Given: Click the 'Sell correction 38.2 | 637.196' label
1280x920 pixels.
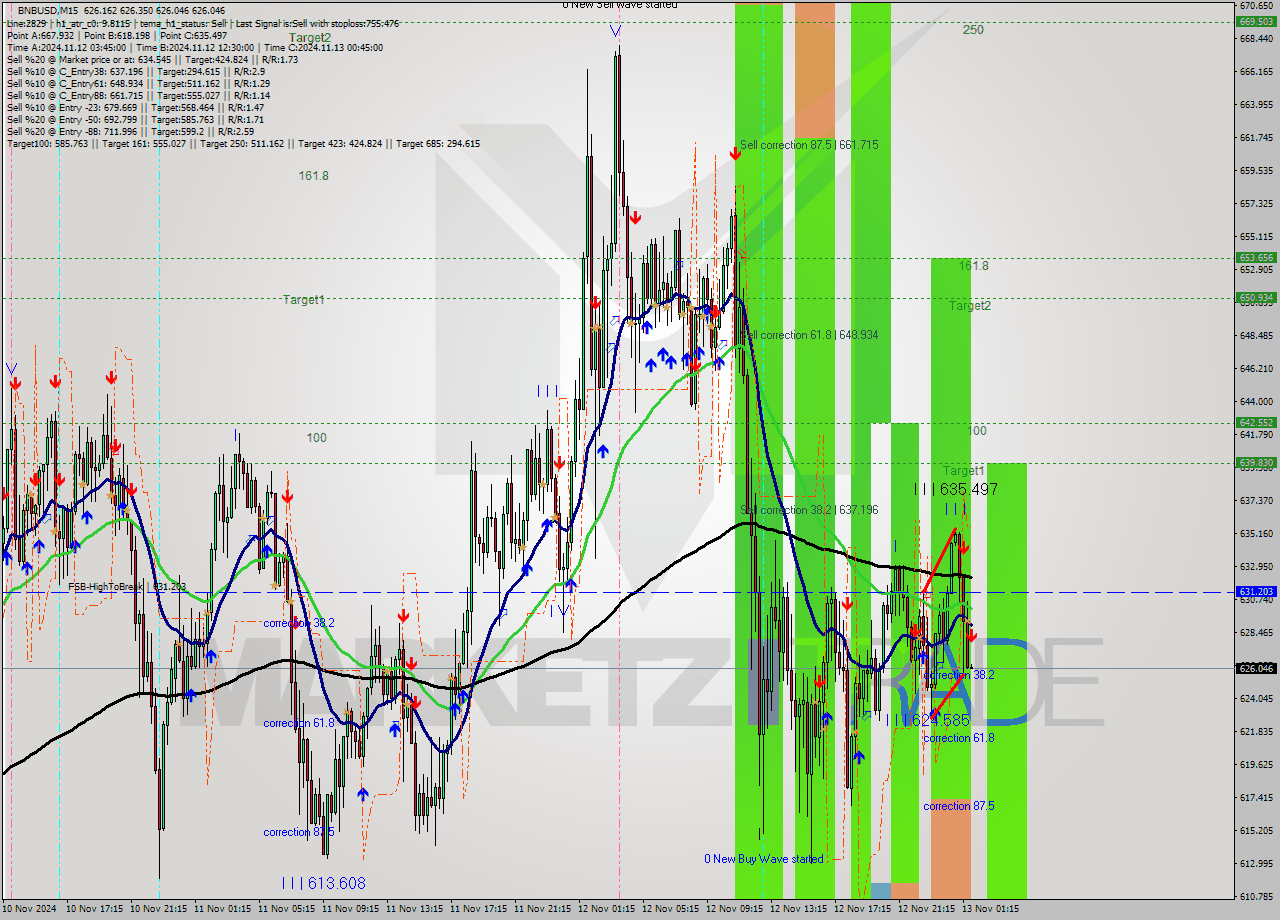Looking at the screenshot, I should (x=809, y=510).
